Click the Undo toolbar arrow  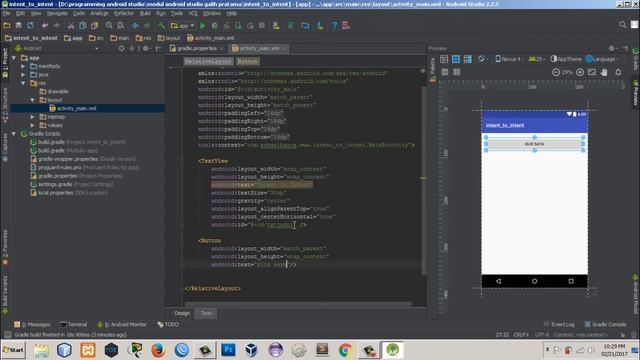click(x=44, y=25)
